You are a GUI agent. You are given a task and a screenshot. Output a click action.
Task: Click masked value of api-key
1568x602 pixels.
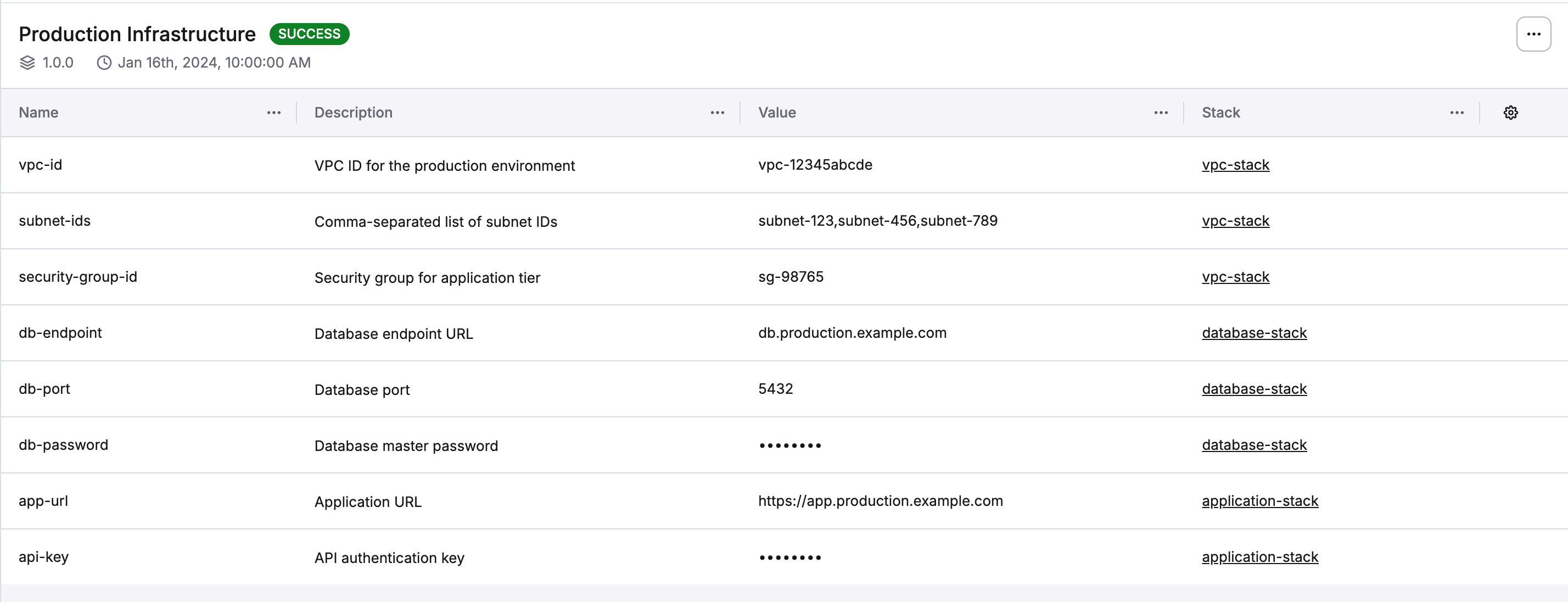click(x=789, y=558)
